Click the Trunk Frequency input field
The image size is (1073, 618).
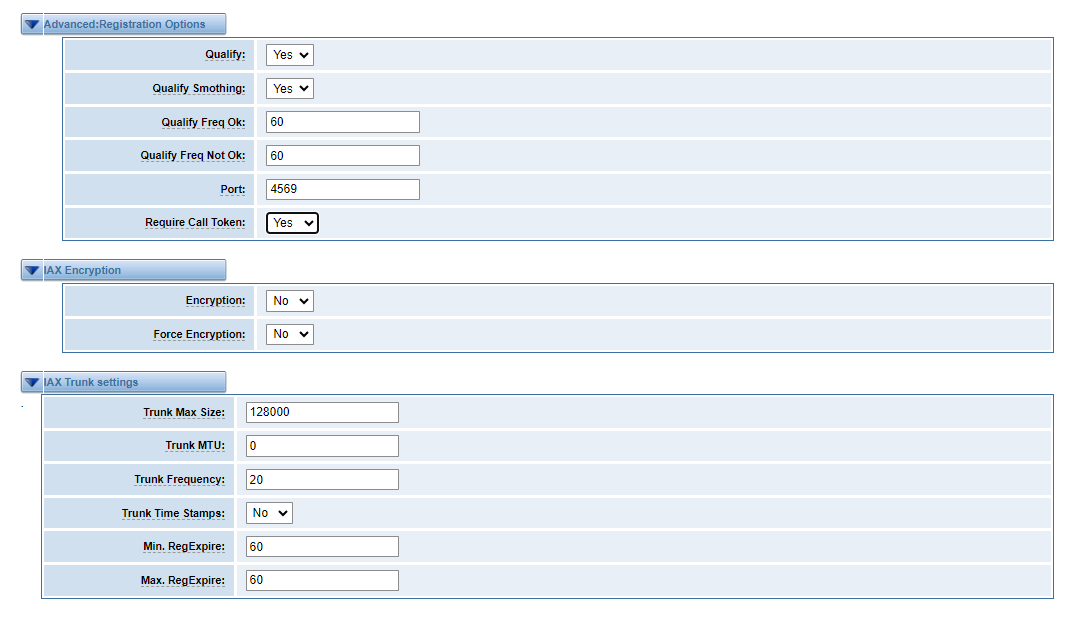[x=322, y=479]
